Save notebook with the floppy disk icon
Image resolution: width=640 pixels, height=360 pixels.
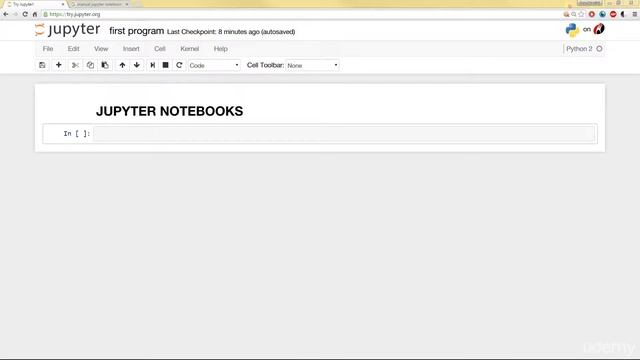coord(42,65)
